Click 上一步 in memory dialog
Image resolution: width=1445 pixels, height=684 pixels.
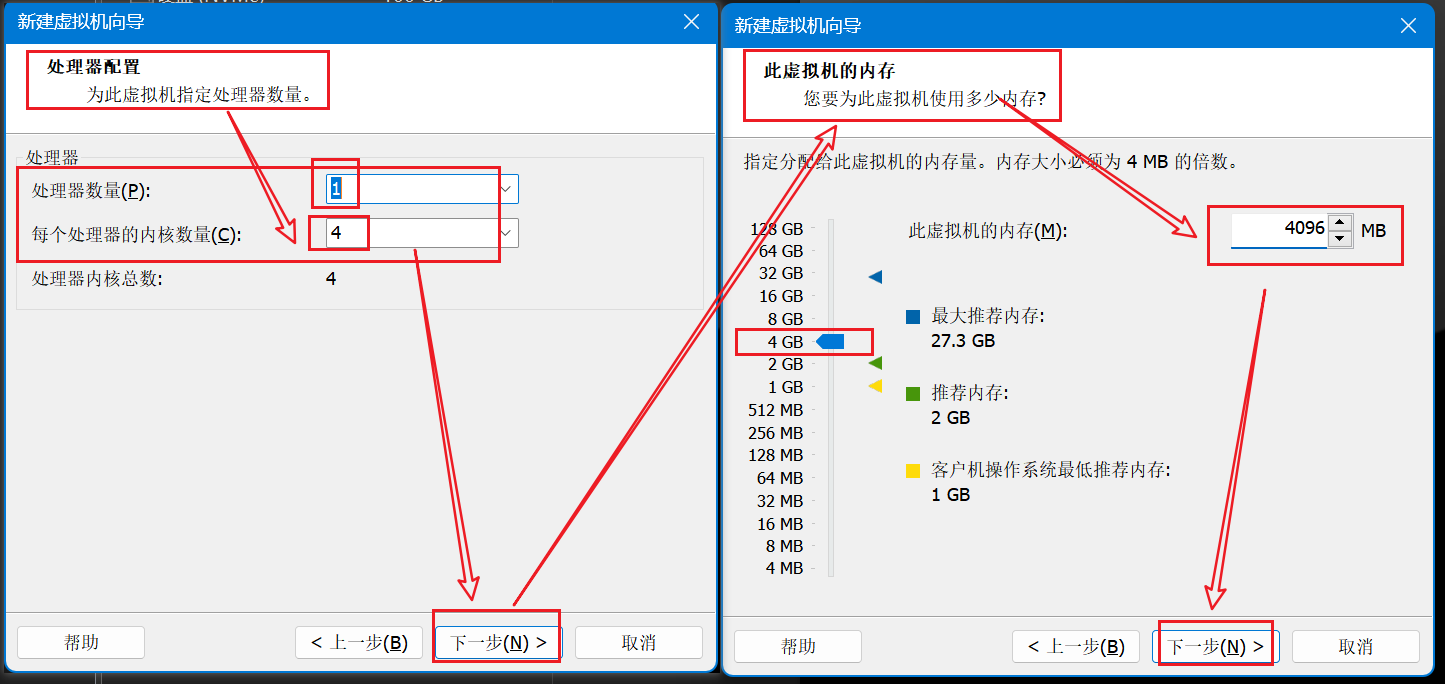pos(1076,646)
